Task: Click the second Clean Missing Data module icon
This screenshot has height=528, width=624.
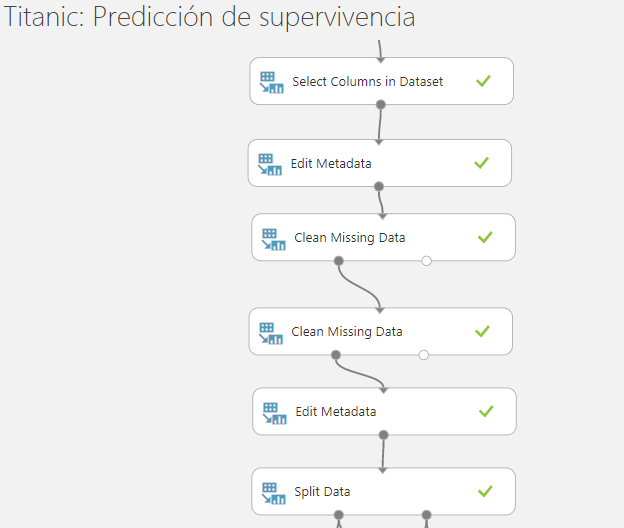Action: (x=271, y=333)
